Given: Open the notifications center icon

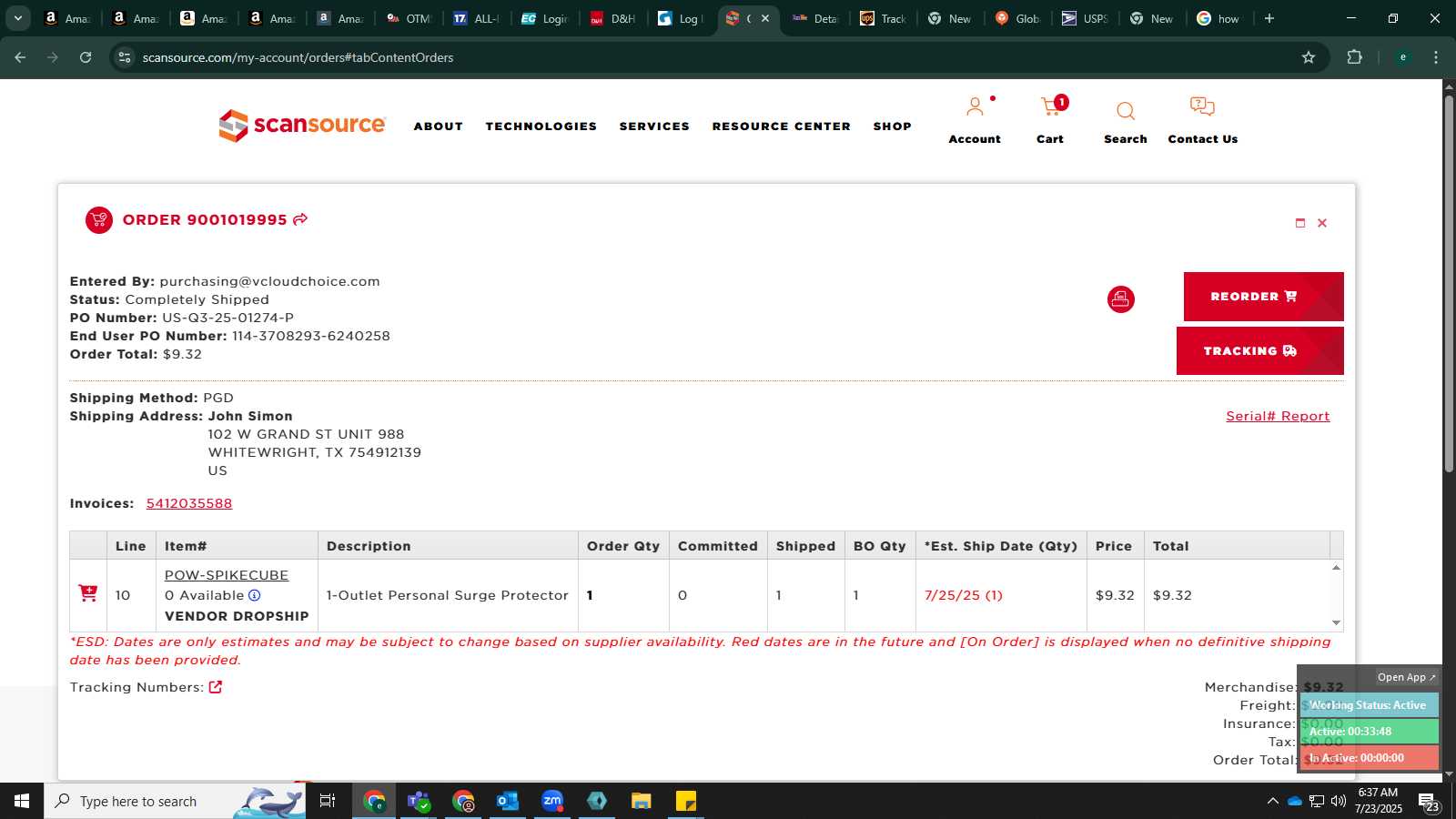Looking at the screenshot, I should [1429, 802].
